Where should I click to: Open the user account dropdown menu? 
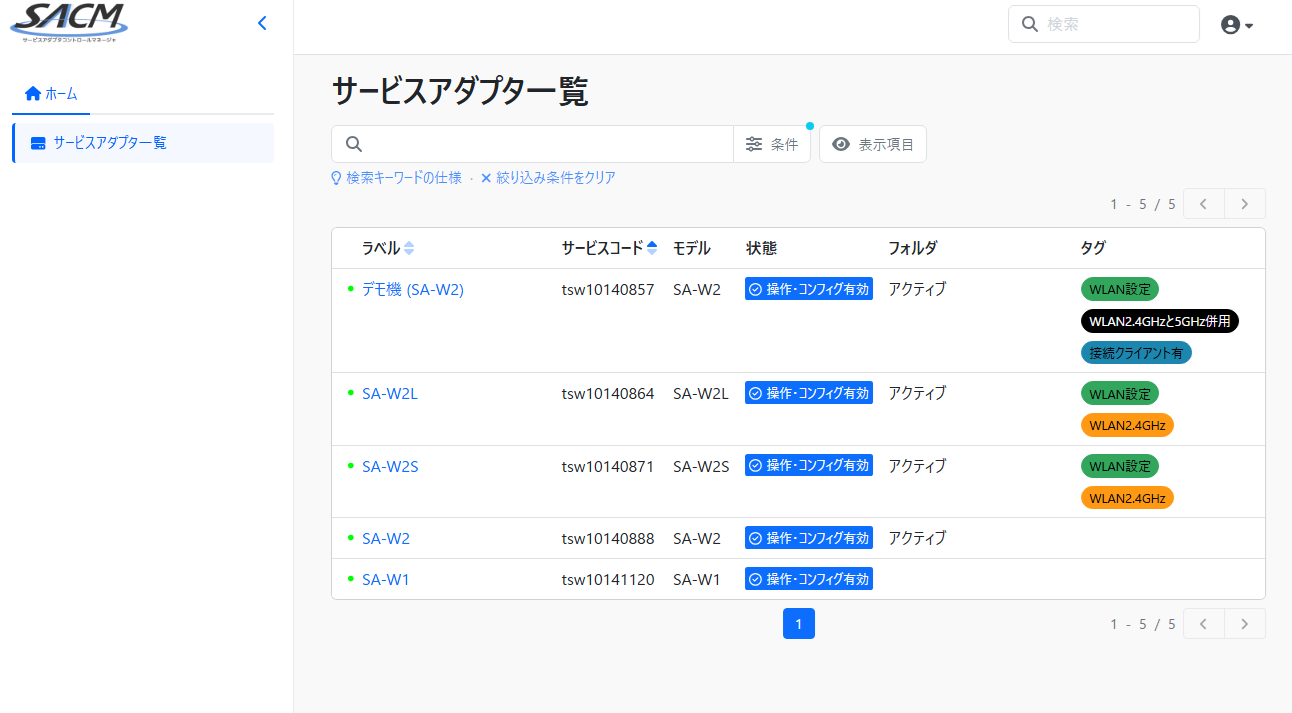pos(1237,25)
